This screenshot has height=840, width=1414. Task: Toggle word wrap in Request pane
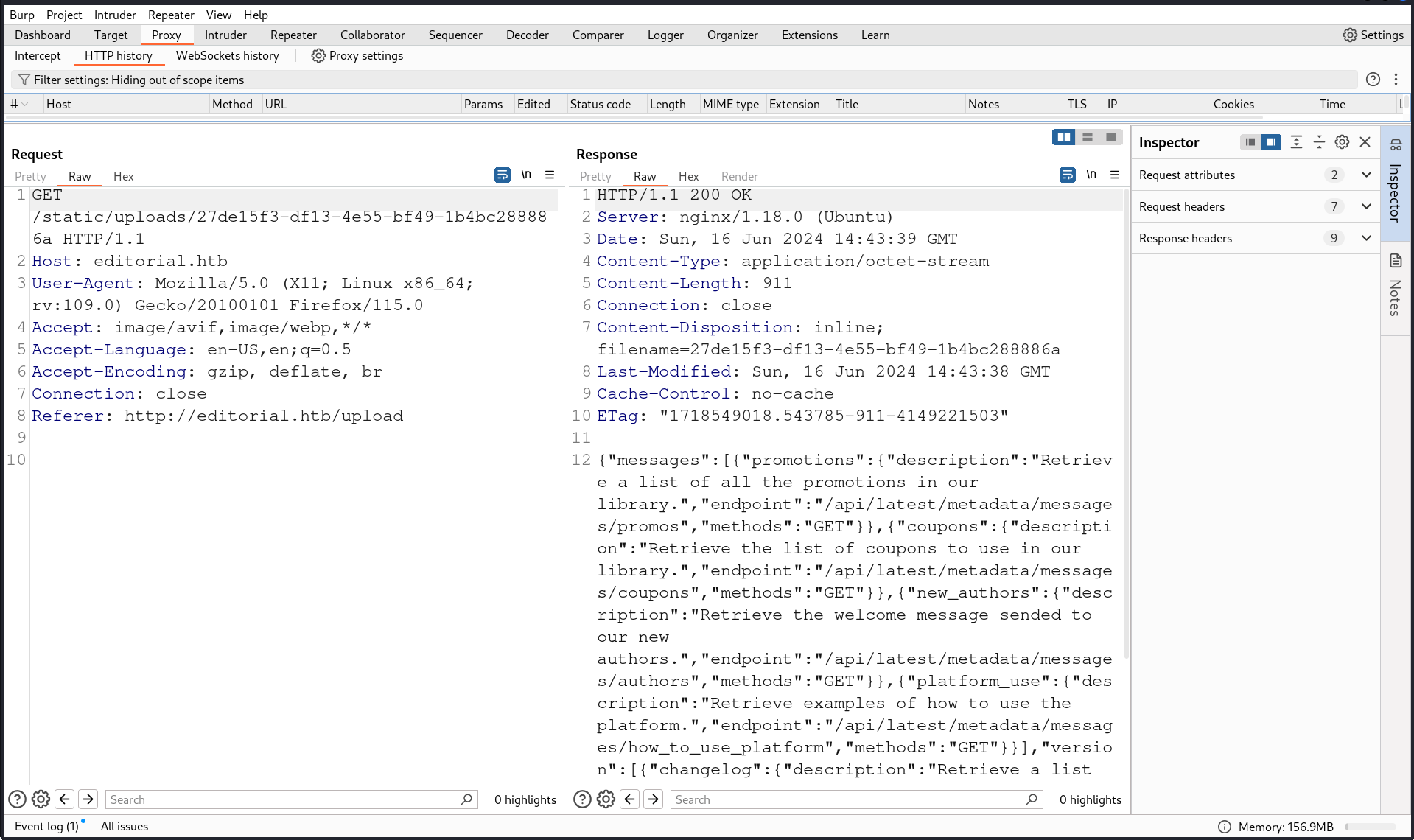point(503,175)
